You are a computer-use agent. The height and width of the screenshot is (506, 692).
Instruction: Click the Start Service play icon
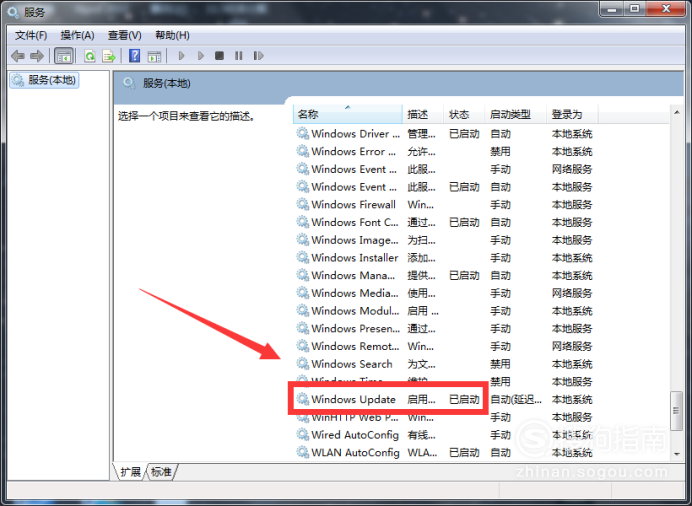coord(181,56)
